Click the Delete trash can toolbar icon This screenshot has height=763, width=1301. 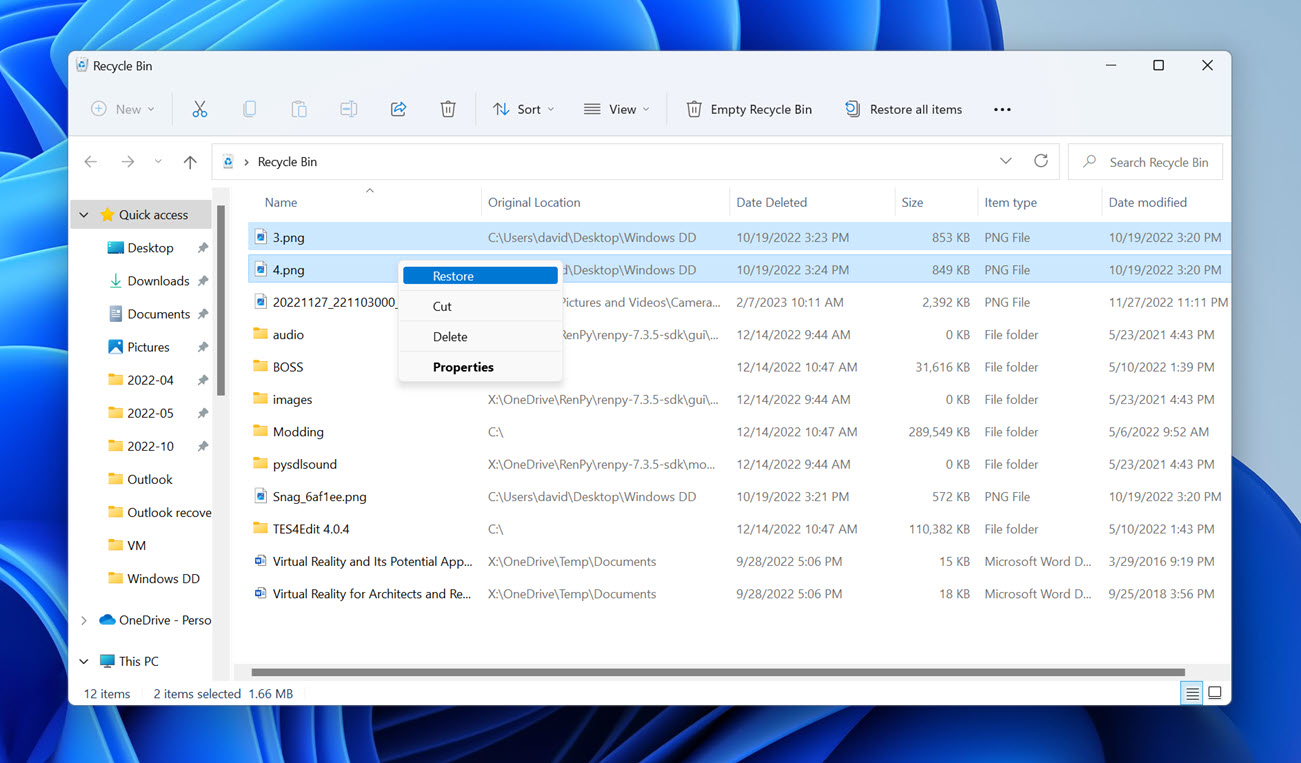point(448,109)
